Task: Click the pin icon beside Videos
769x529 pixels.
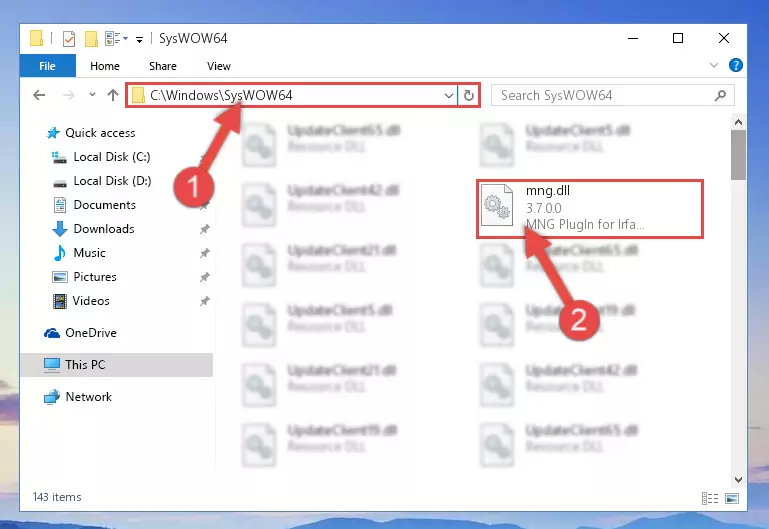Action: [x=205, y=301]
